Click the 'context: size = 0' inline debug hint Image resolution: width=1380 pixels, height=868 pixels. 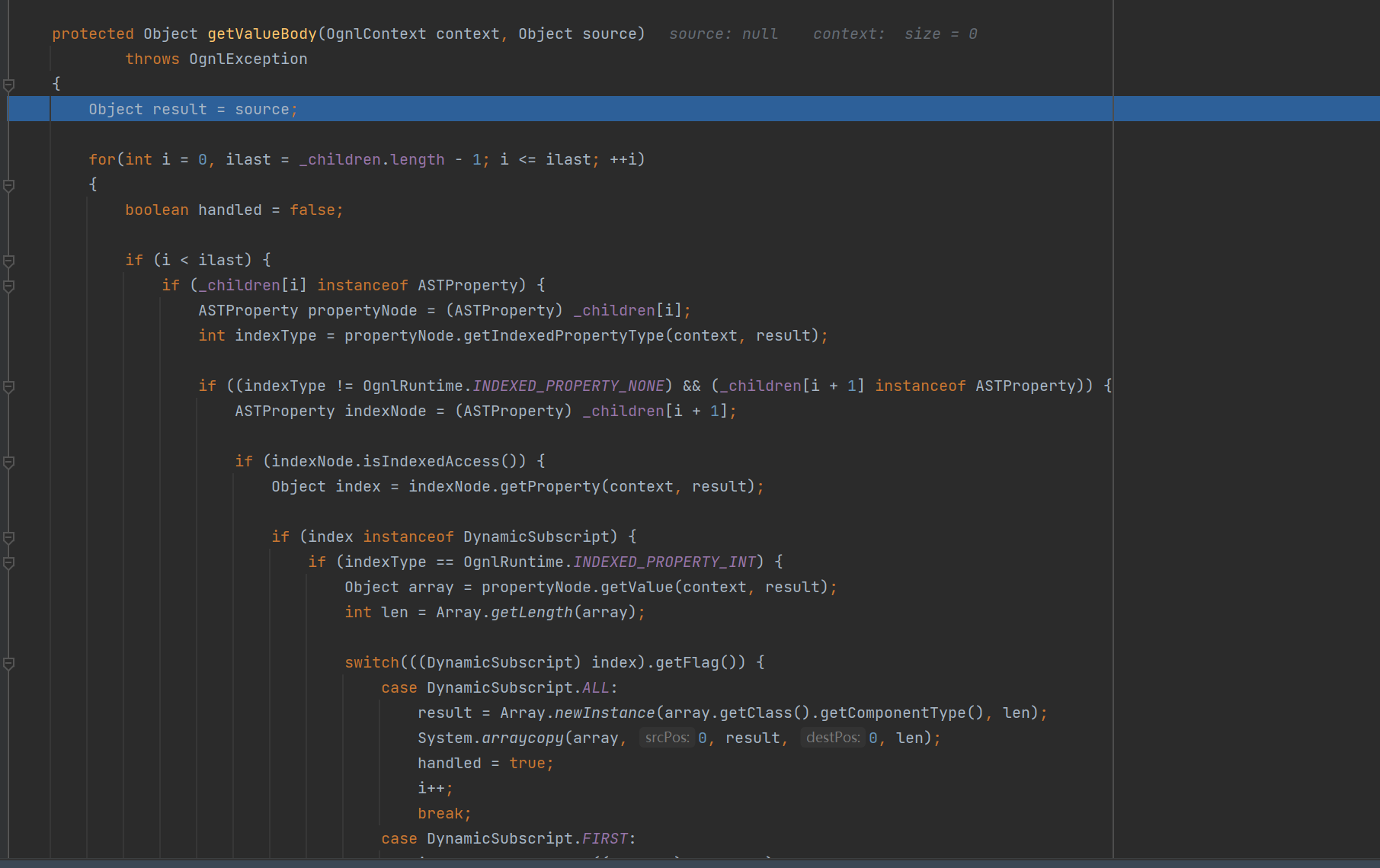tap(895, 34)
